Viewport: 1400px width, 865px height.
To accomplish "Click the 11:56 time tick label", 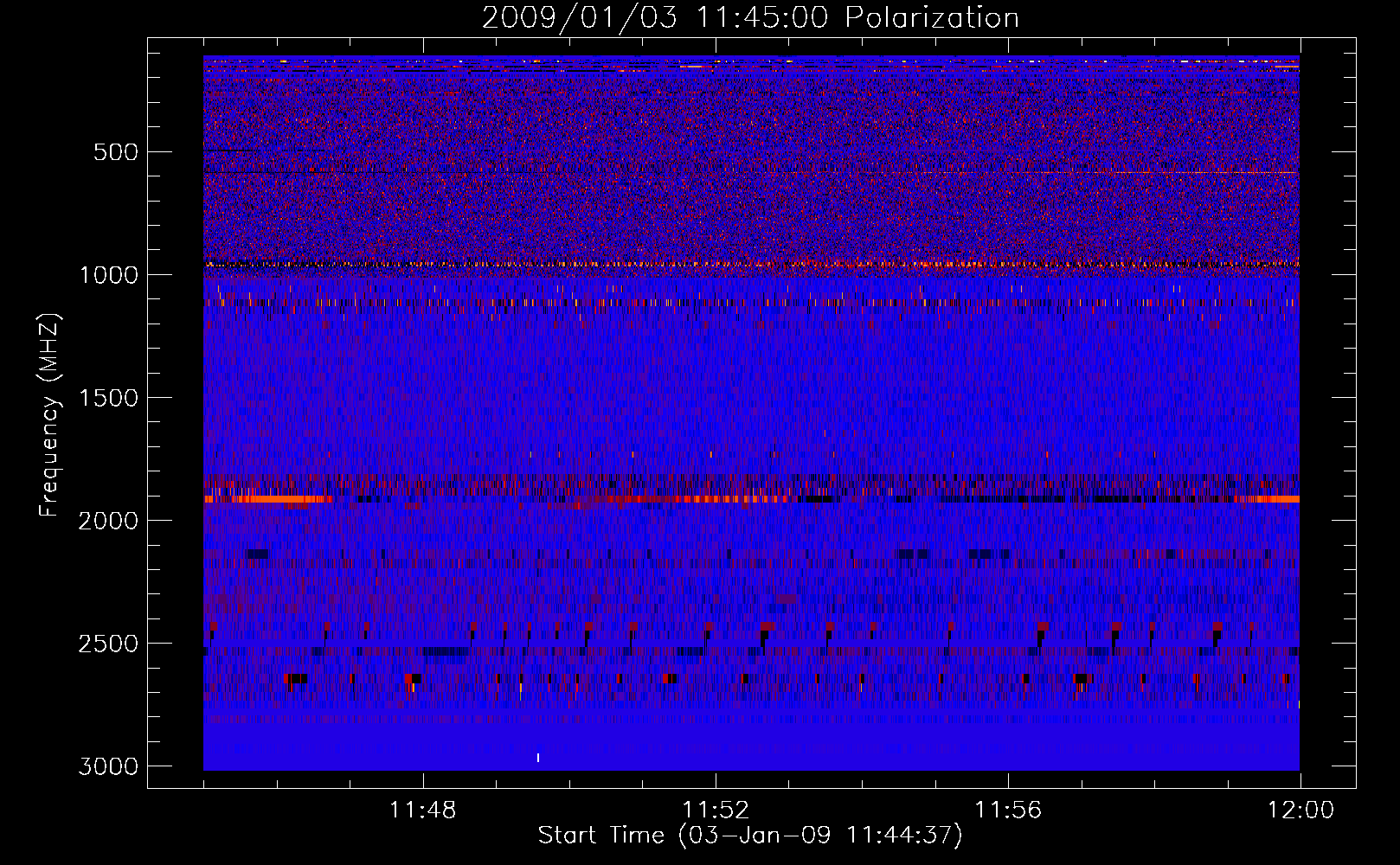I will [x=1008, y=811].
